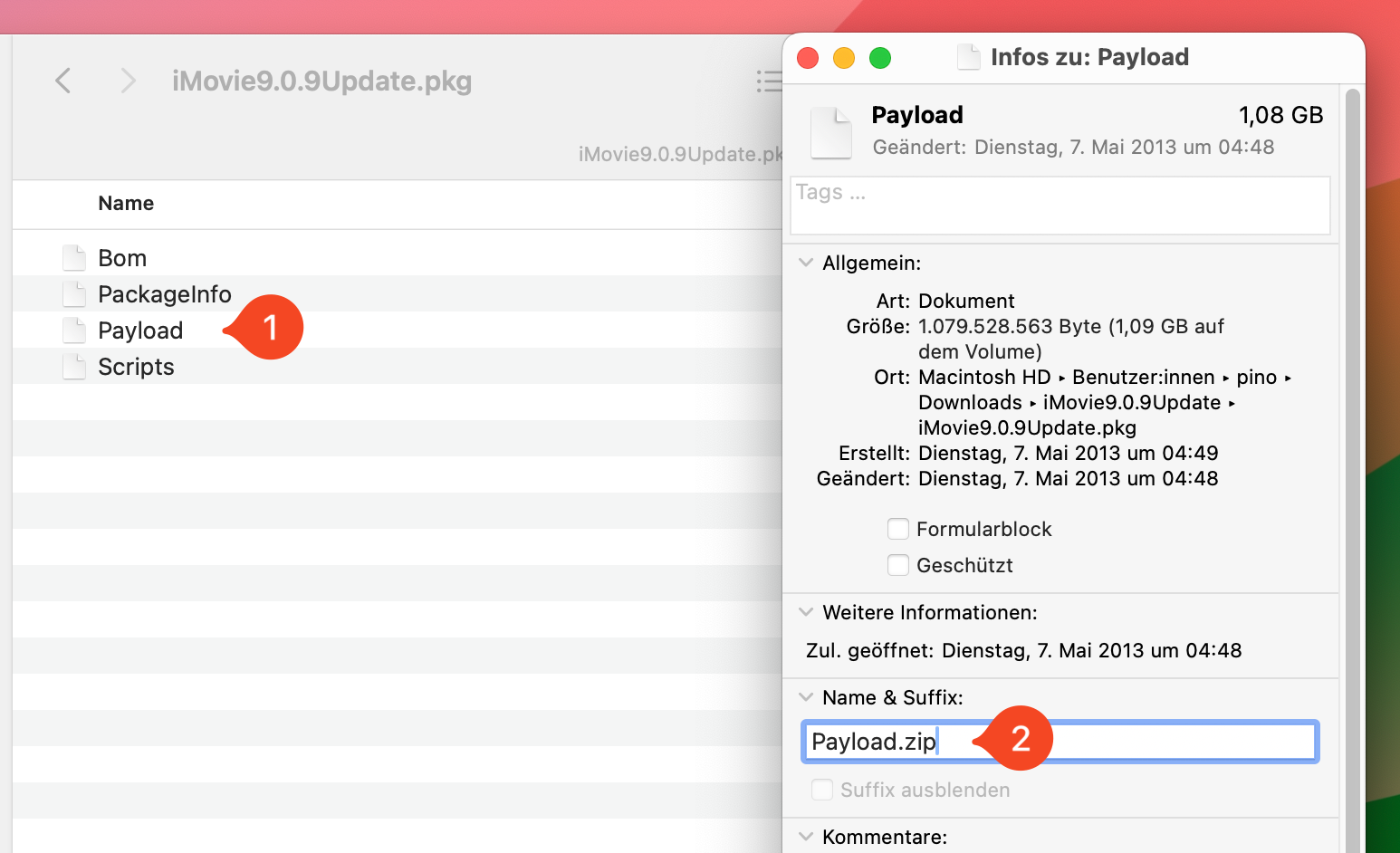Image resolution: width=1400 pixels, height=853 pixels.
Task: Click the Finder forward navigation arrow
Action: (x=128, y=81)
